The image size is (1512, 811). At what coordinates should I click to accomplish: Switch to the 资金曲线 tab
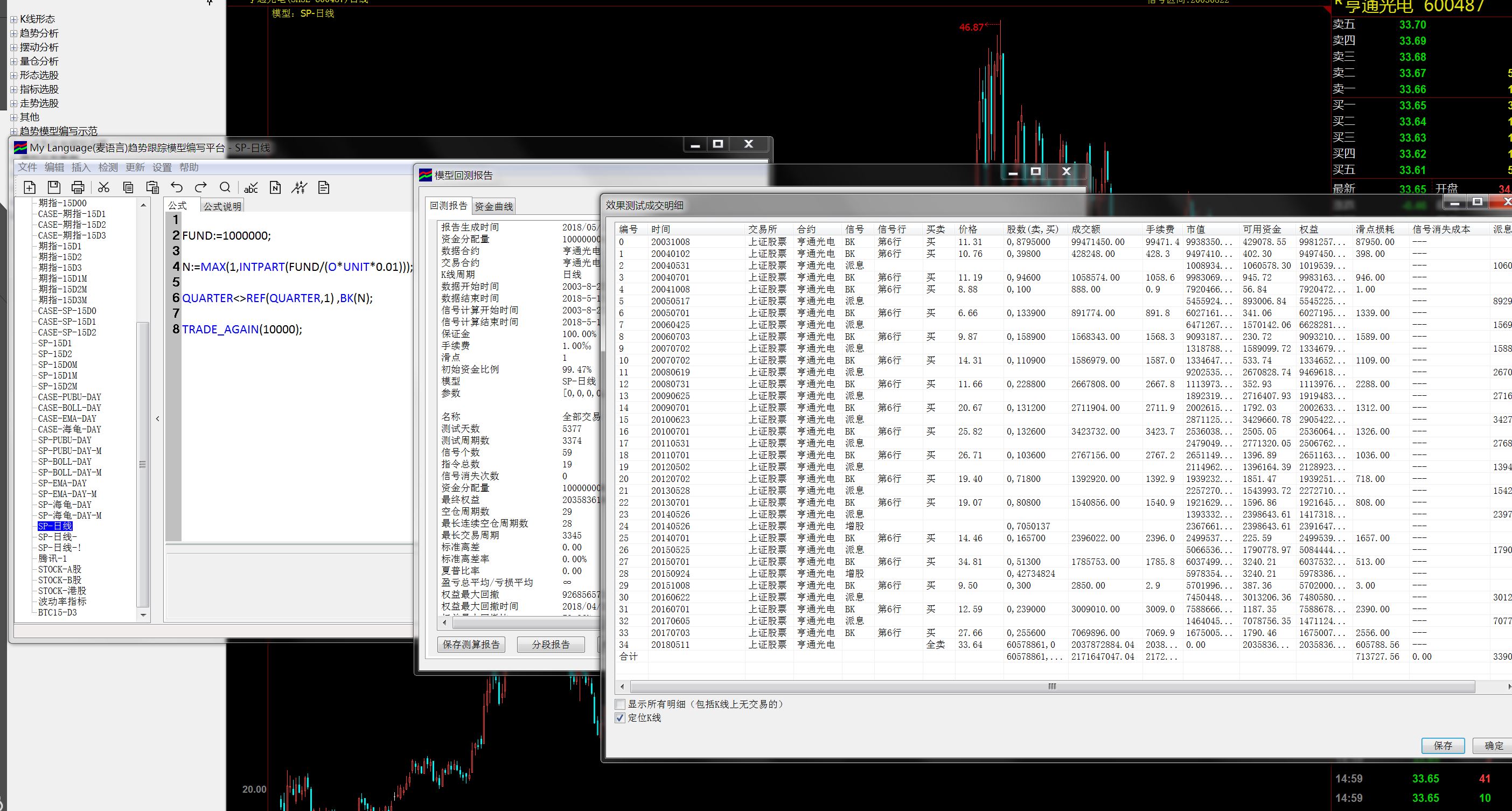tap(493, 207)
